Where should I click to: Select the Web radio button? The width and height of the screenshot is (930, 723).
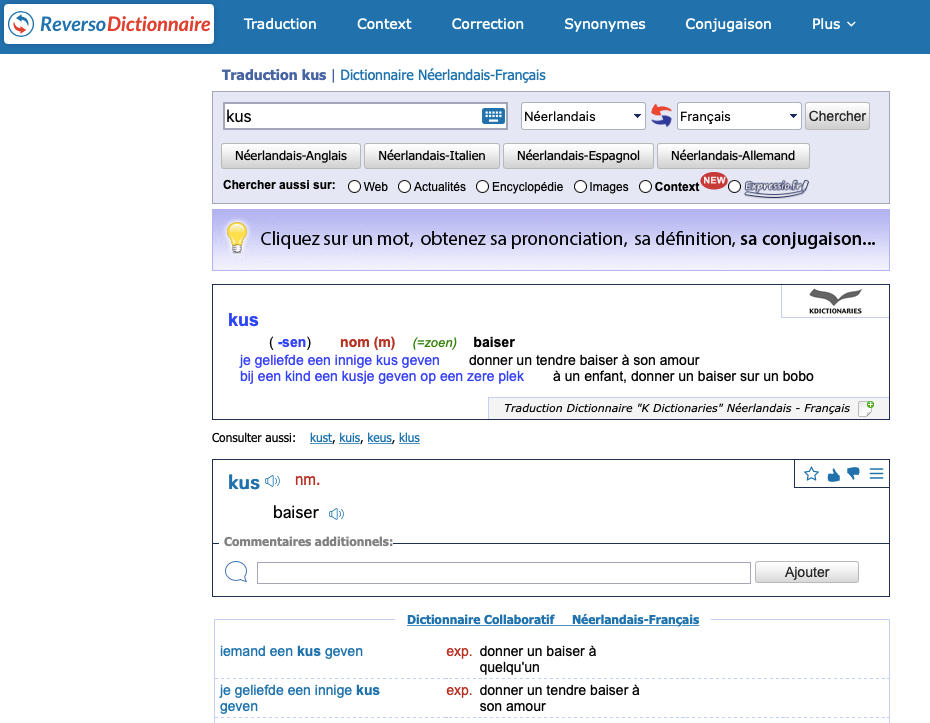pos(354,187)
